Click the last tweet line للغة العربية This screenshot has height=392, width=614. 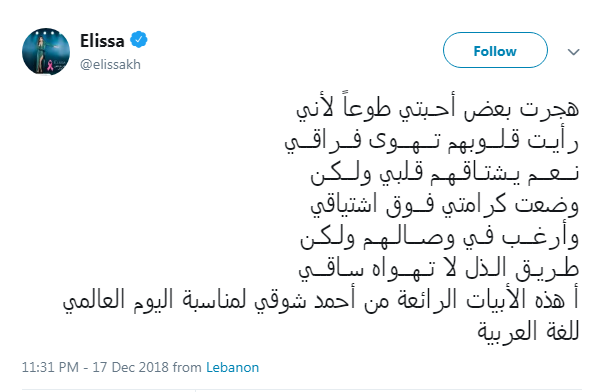pos(528,332)
